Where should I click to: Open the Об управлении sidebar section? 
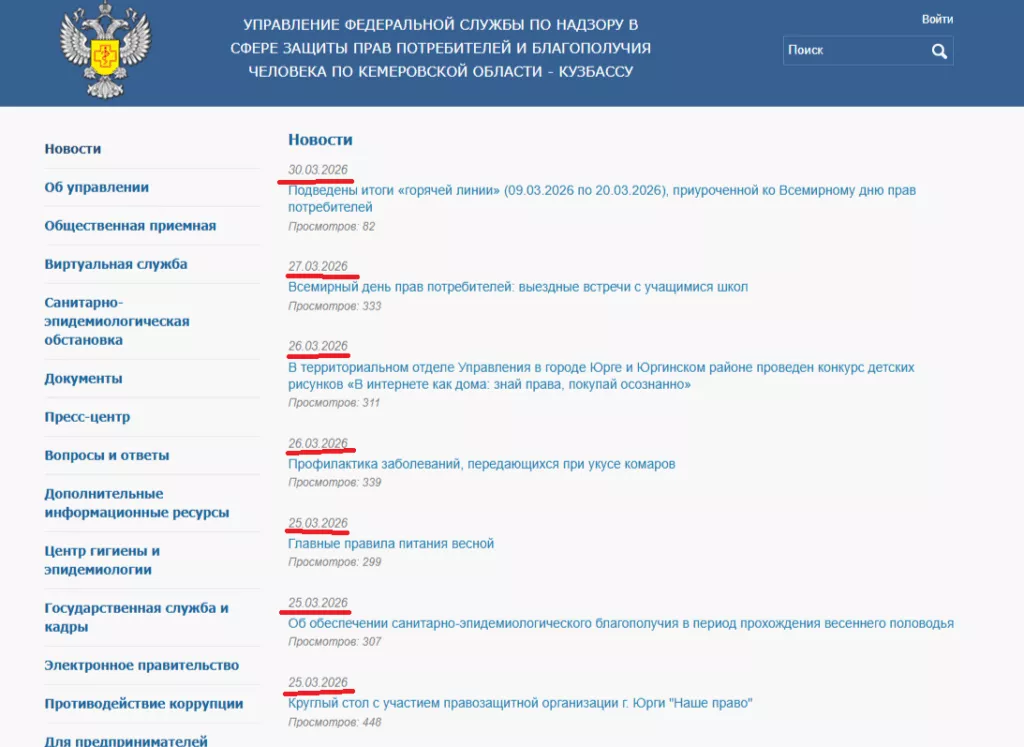(97, 187)
